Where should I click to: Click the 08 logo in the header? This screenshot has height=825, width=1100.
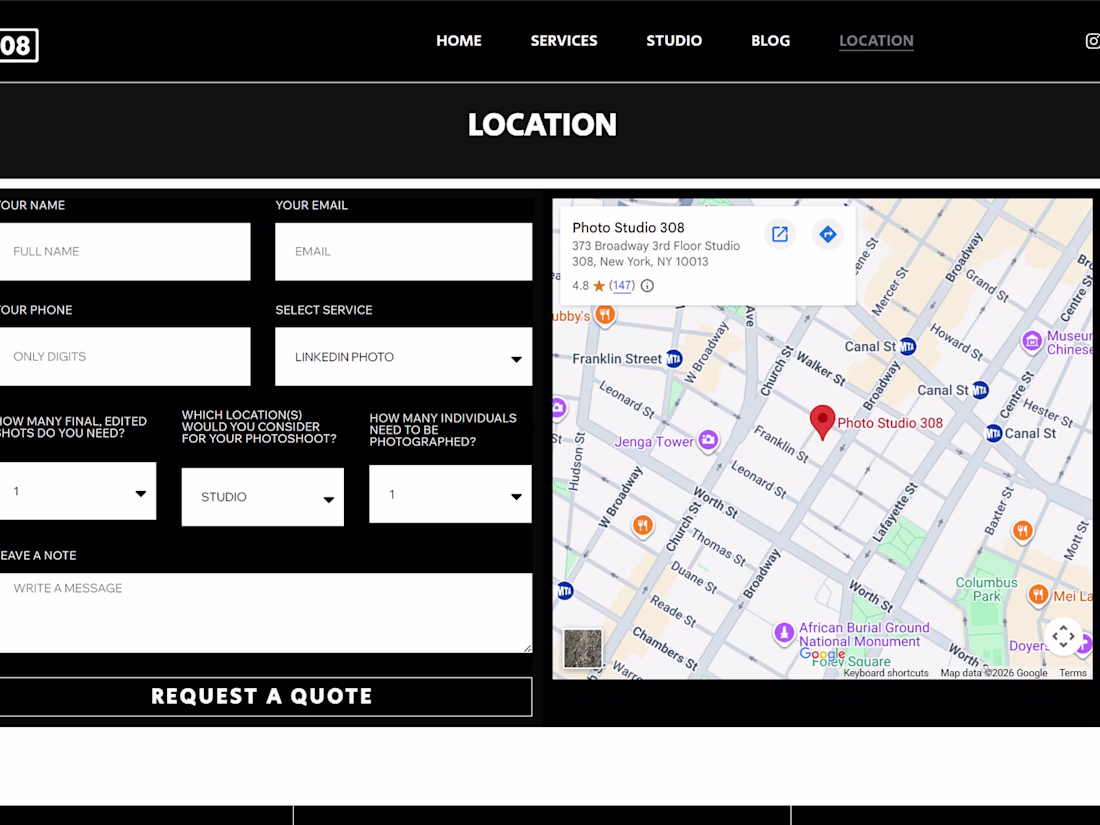[x=19, y=46]
